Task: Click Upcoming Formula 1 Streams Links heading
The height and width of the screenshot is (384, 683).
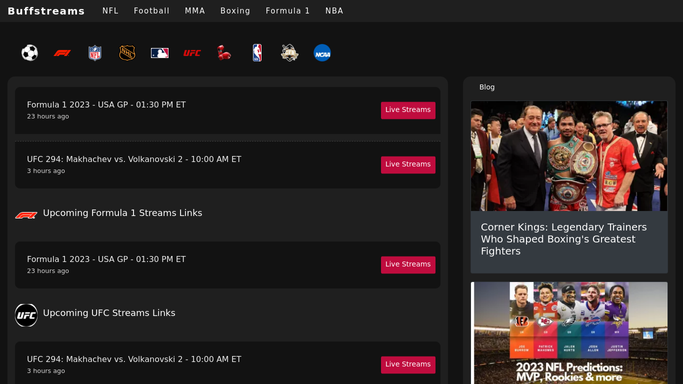Action: 122,213
